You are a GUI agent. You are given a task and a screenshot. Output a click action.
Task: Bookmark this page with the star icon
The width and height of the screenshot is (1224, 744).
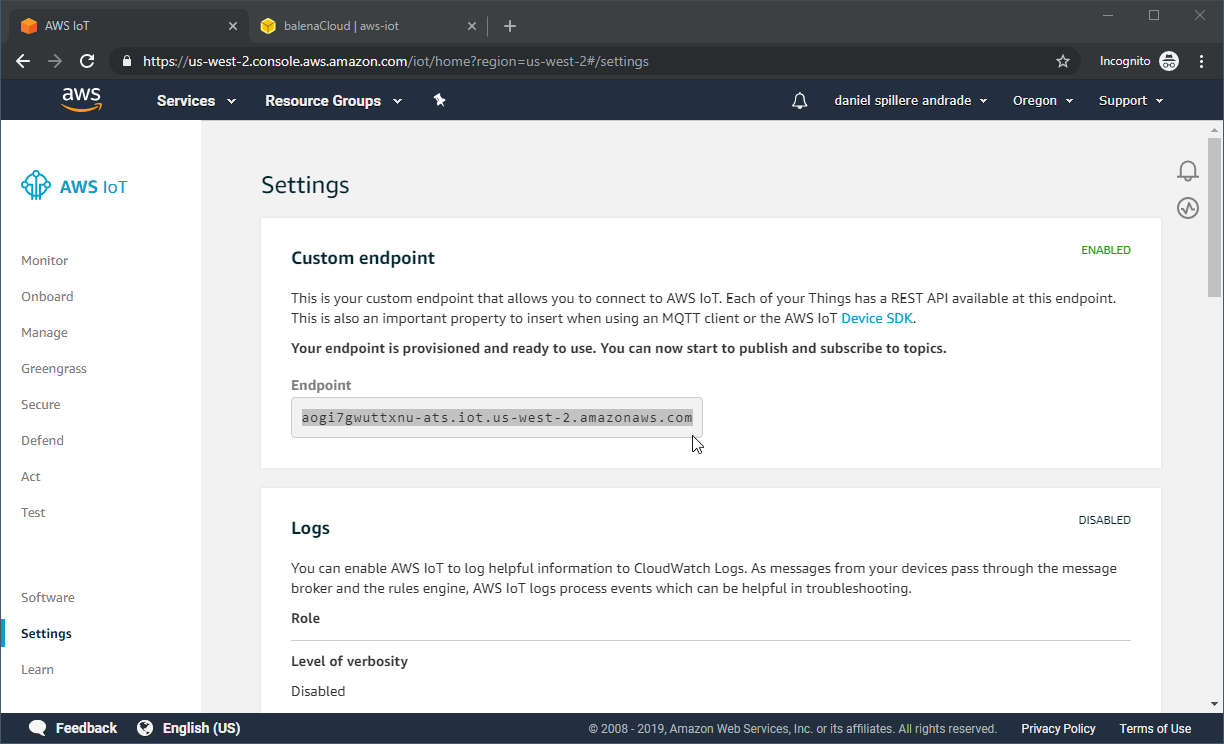(1062, 61)
